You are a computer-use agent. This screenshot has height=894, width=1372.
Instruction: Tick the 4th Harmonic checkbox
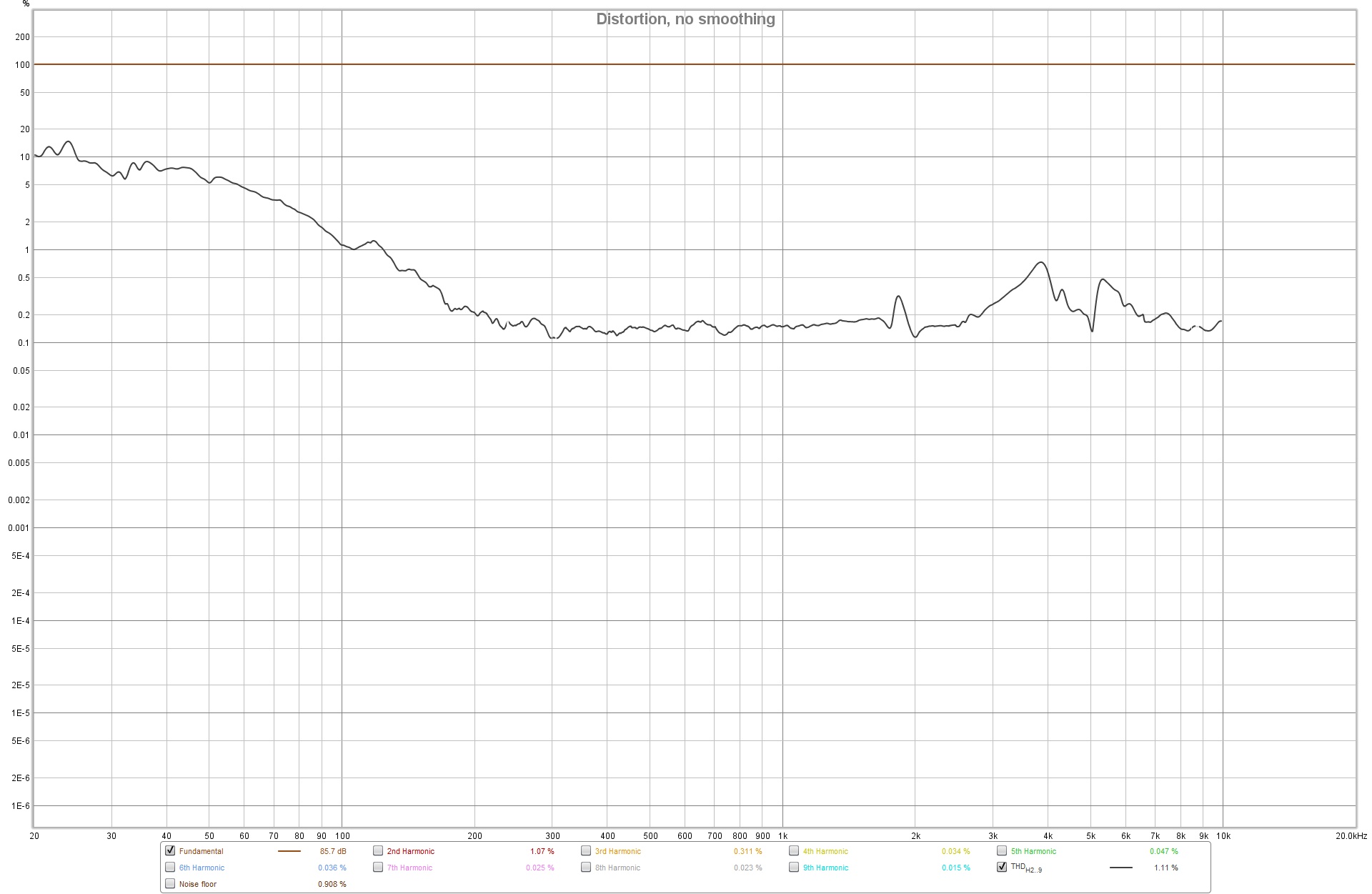point(794,850)
